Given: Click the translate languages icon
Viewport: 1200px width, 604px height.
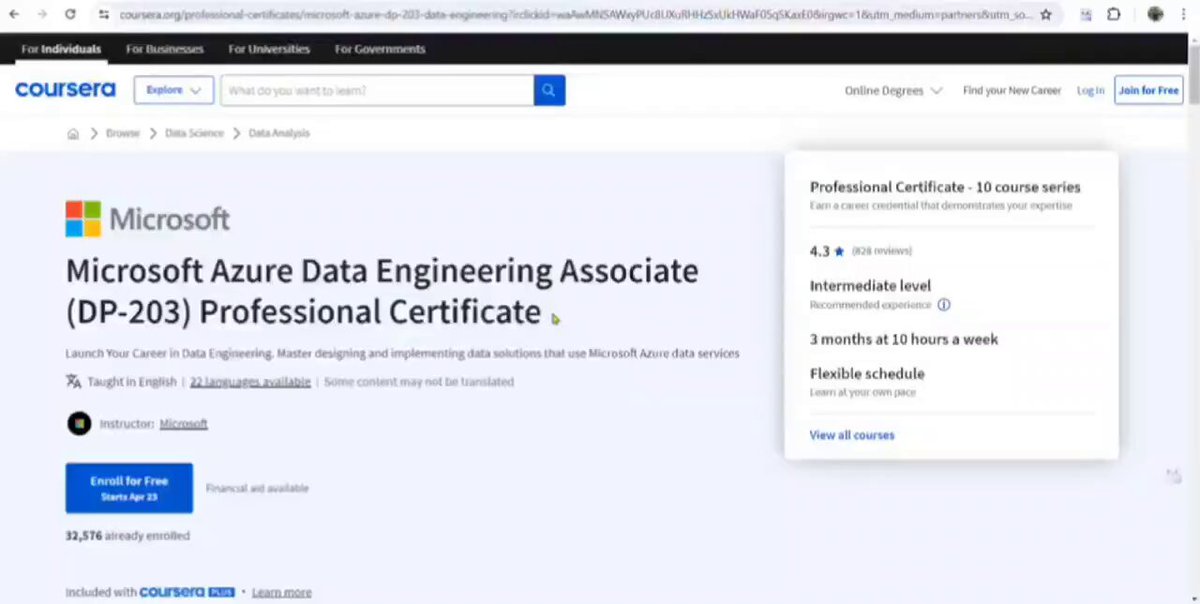Looking at the screenshot, I should (73, 382).
